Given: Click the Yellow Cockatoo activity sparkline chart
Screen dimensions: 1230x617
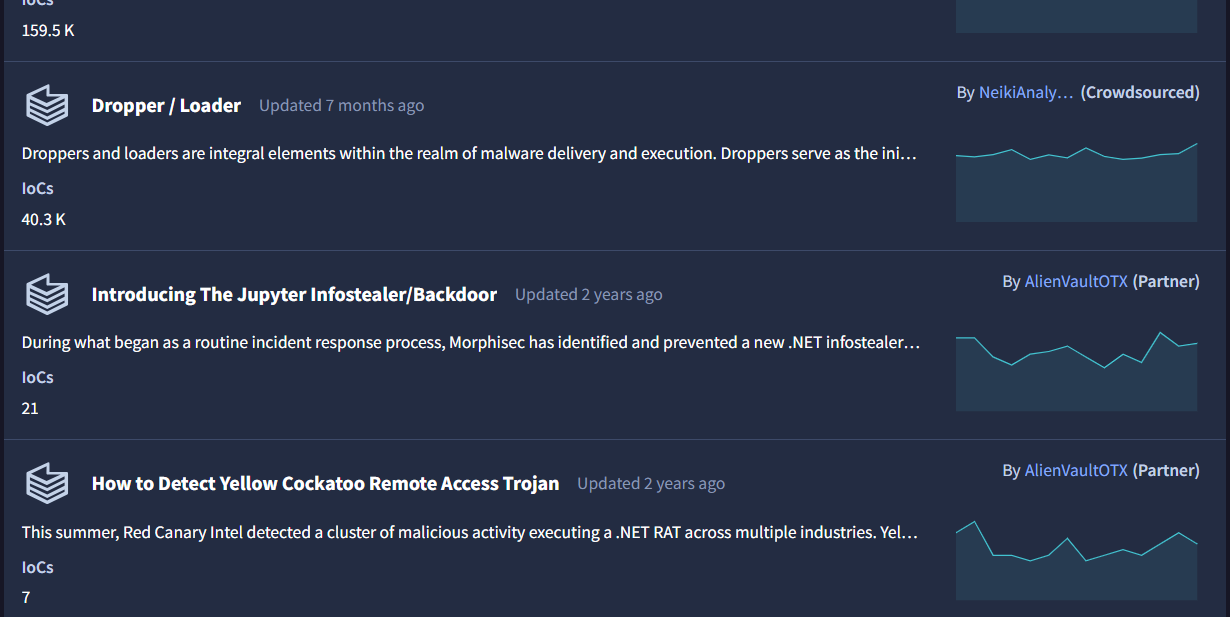Looking at the screenshot, I should [x=1076, y=561].
